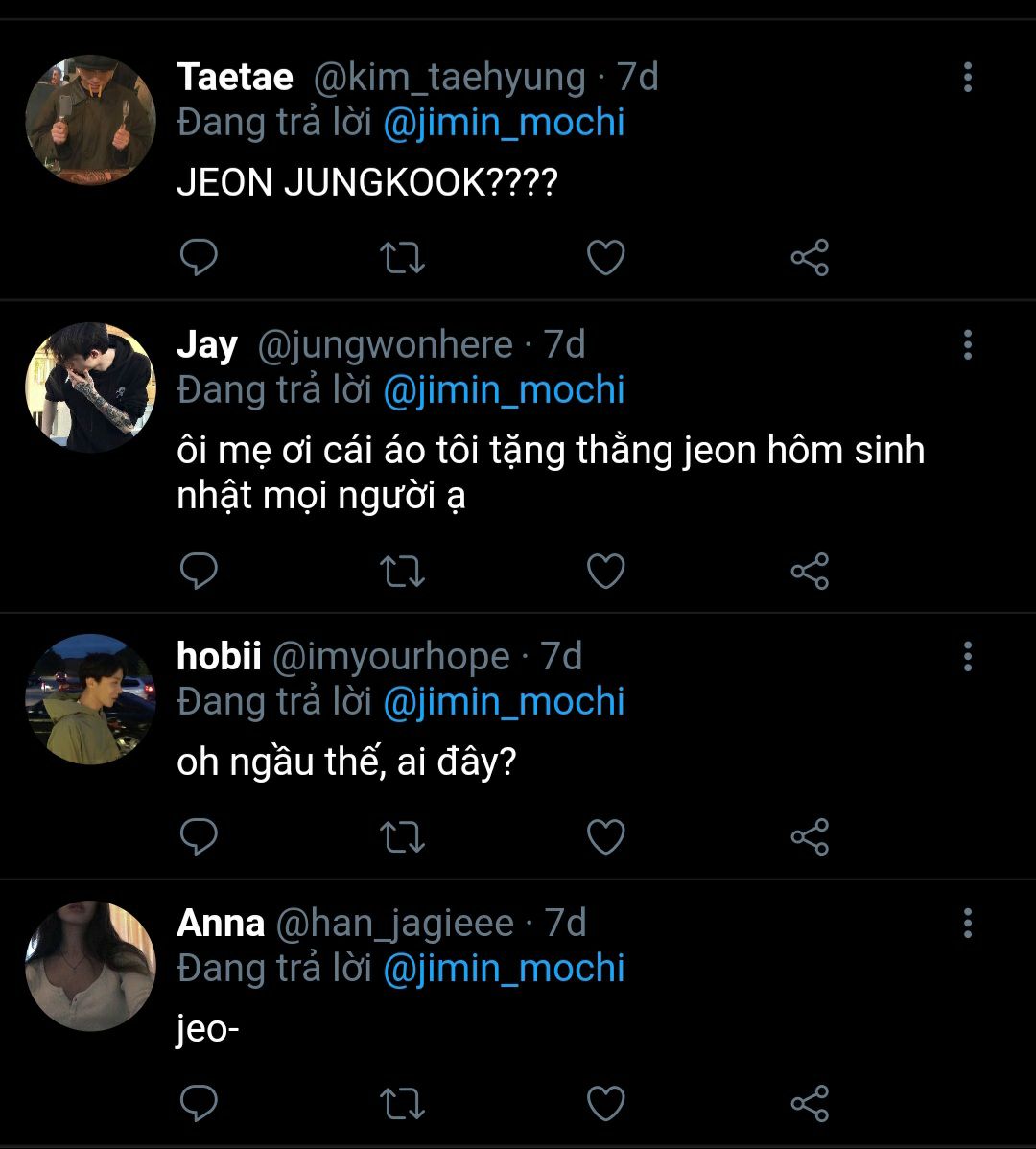Reply to Taetae's JEON JUNGKOOK tweet
Image resolution: width=1036 pixels, height=1149 pixels.
[199, 257]
